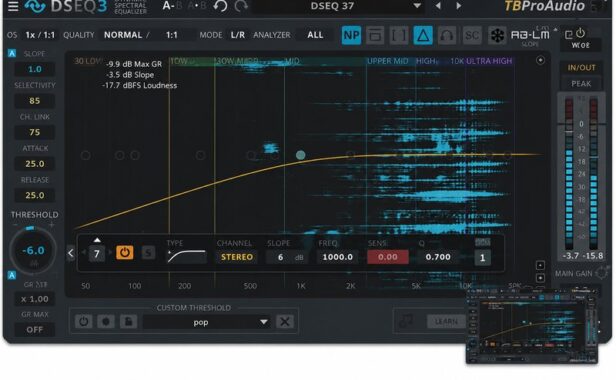Click the lower small square zoom icon
616x380 pixels.
pos(540,278)
